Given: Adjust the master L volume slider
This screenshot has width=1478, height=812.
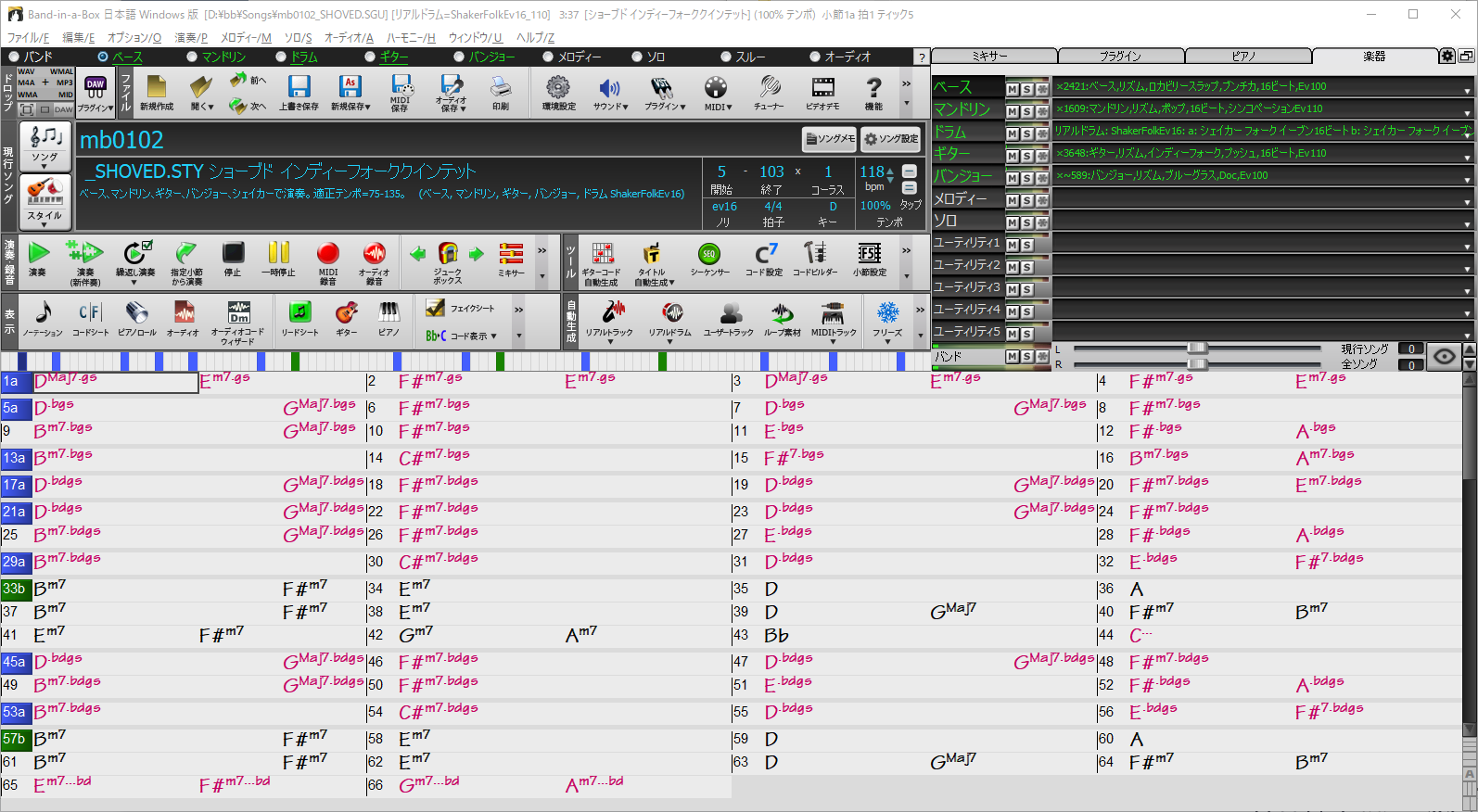Looking at the screenshot, I should coord(1197,349).
